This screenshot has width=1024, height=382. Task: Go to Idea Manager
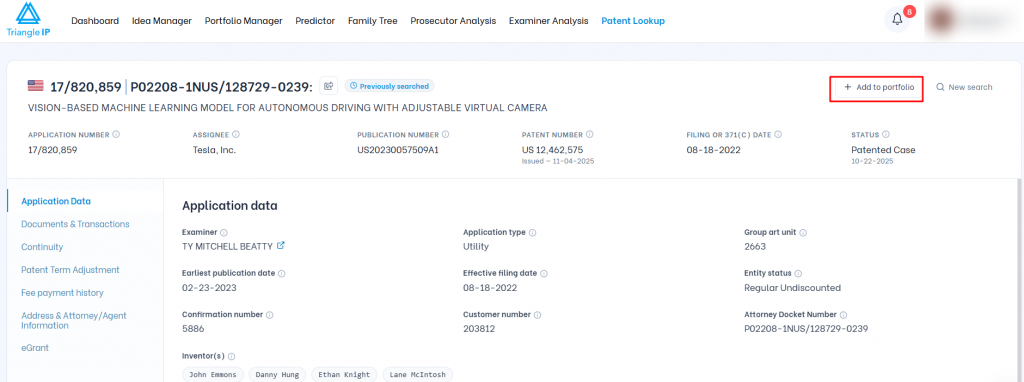[x=162, y=21]
